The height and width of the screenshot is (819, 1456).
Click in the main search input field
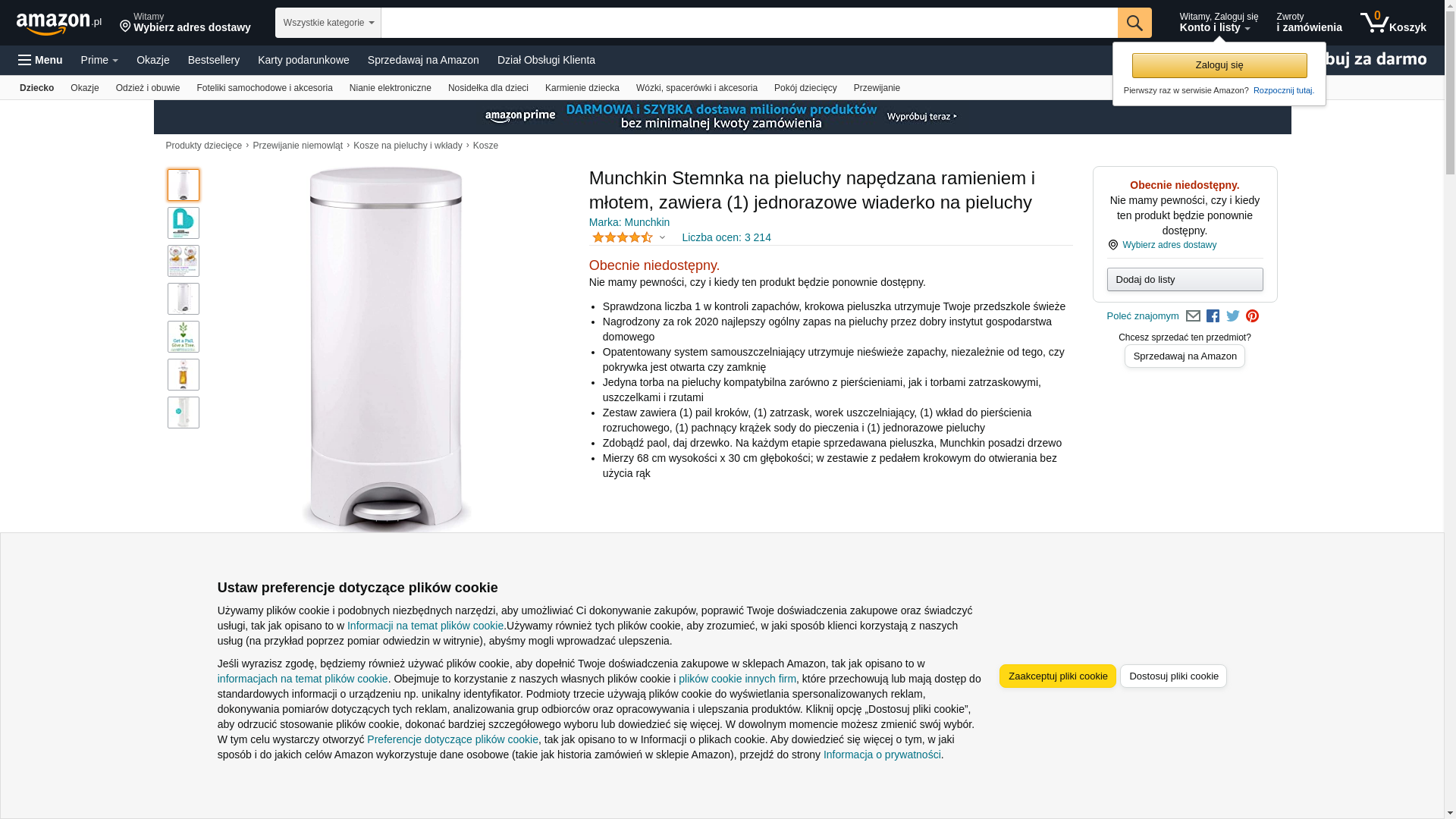(749, 23)
